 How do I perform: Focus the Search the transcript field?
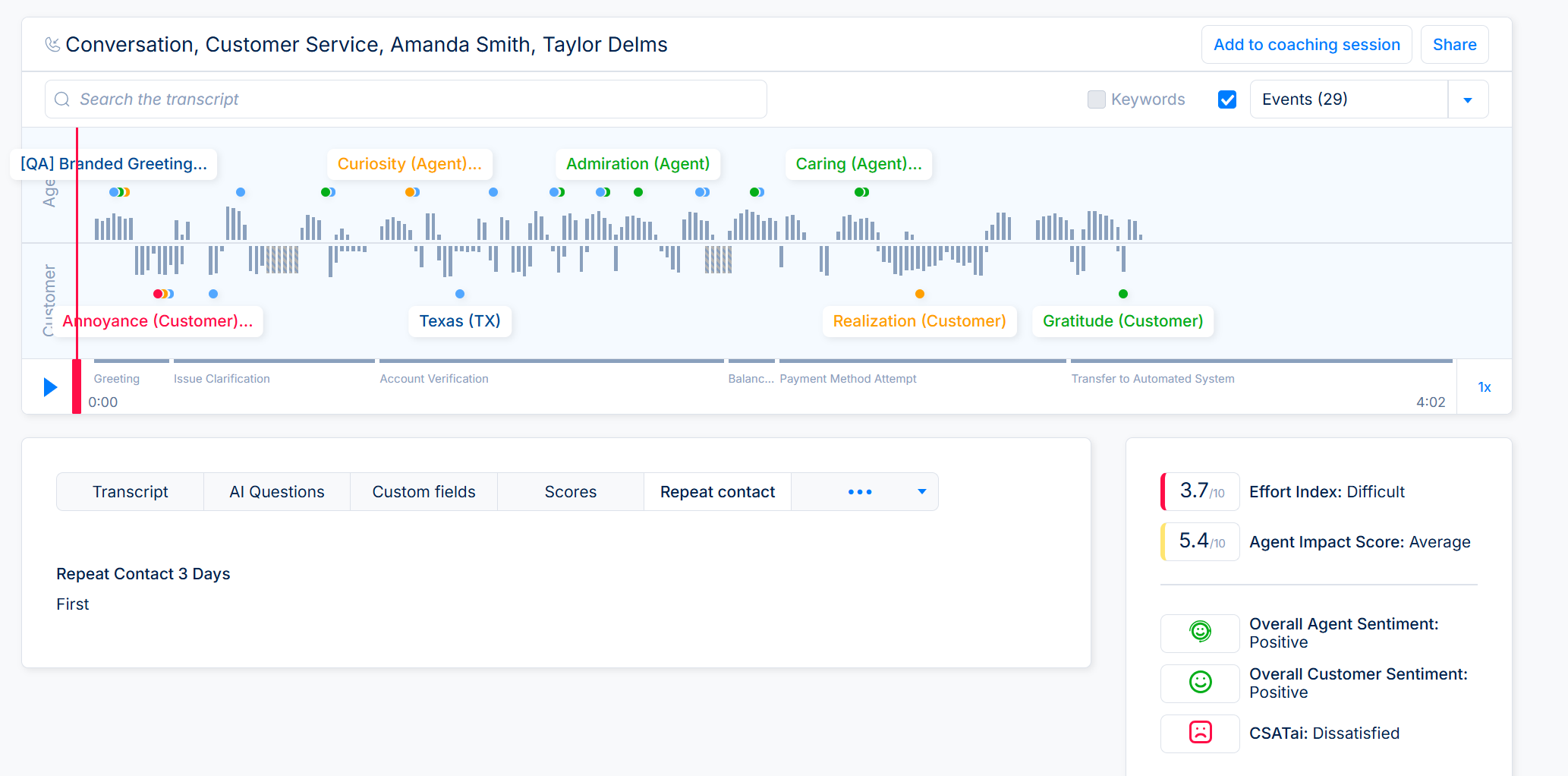pos(406,99)
